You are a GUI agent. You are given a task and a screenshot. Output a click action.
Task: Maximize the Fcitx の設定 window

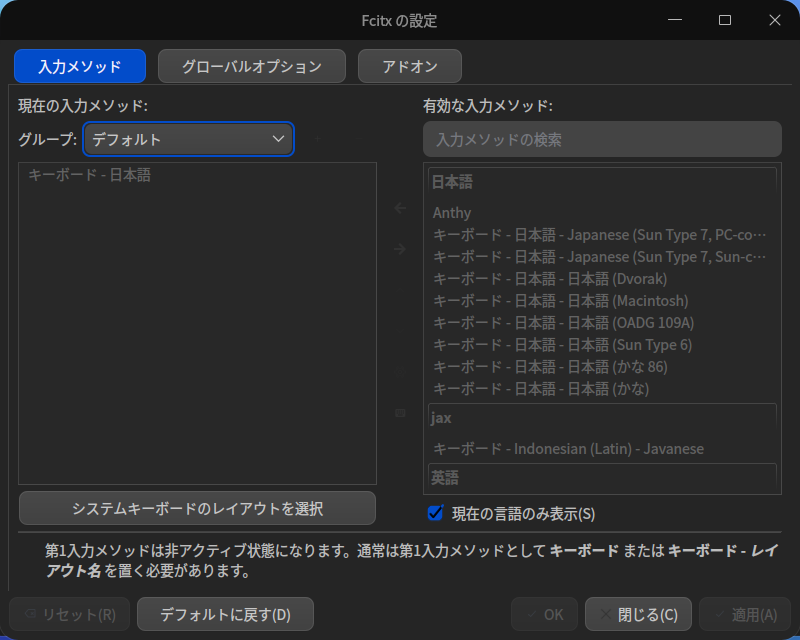click(724, 20)
